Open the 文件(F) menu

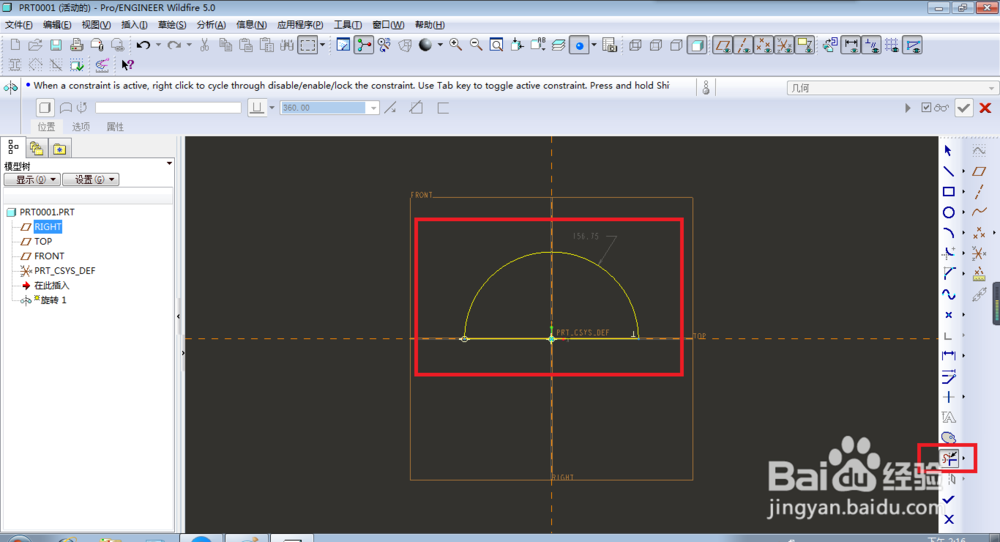pyautogui.click(x=18, y=25)
